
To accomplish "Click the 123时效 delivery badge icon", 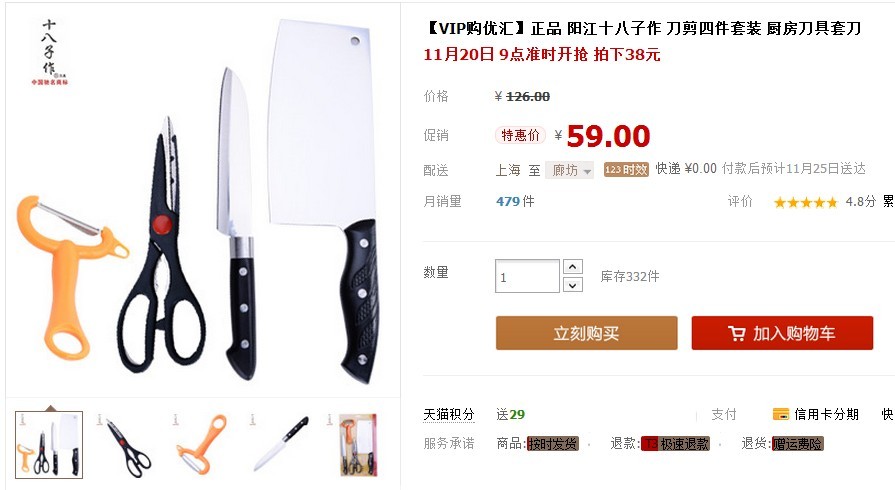I will click(626, 170).
